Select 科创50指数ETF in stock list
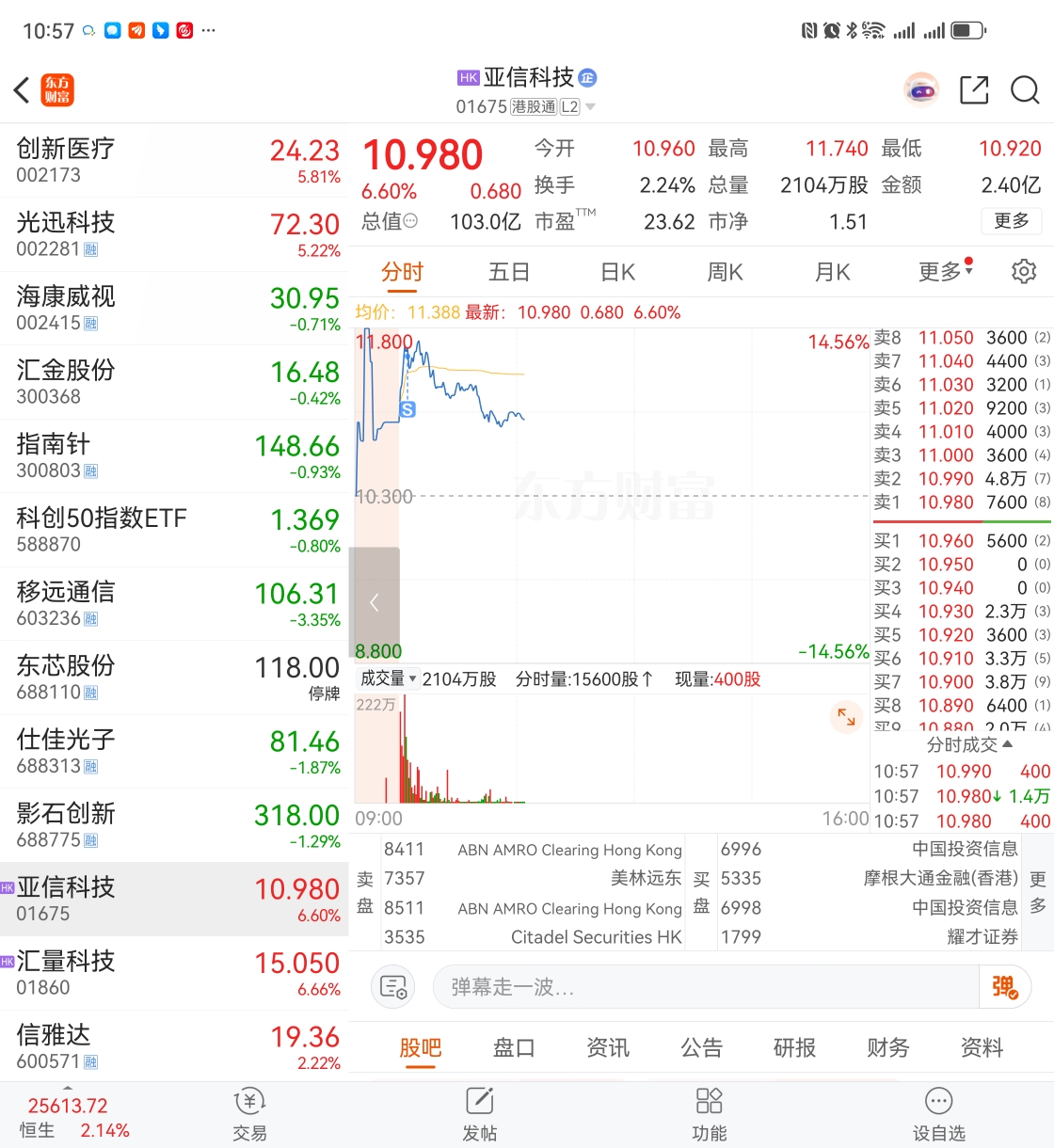The height and width of the screenshot is (1148, 1054). click(x=174, y=531)
